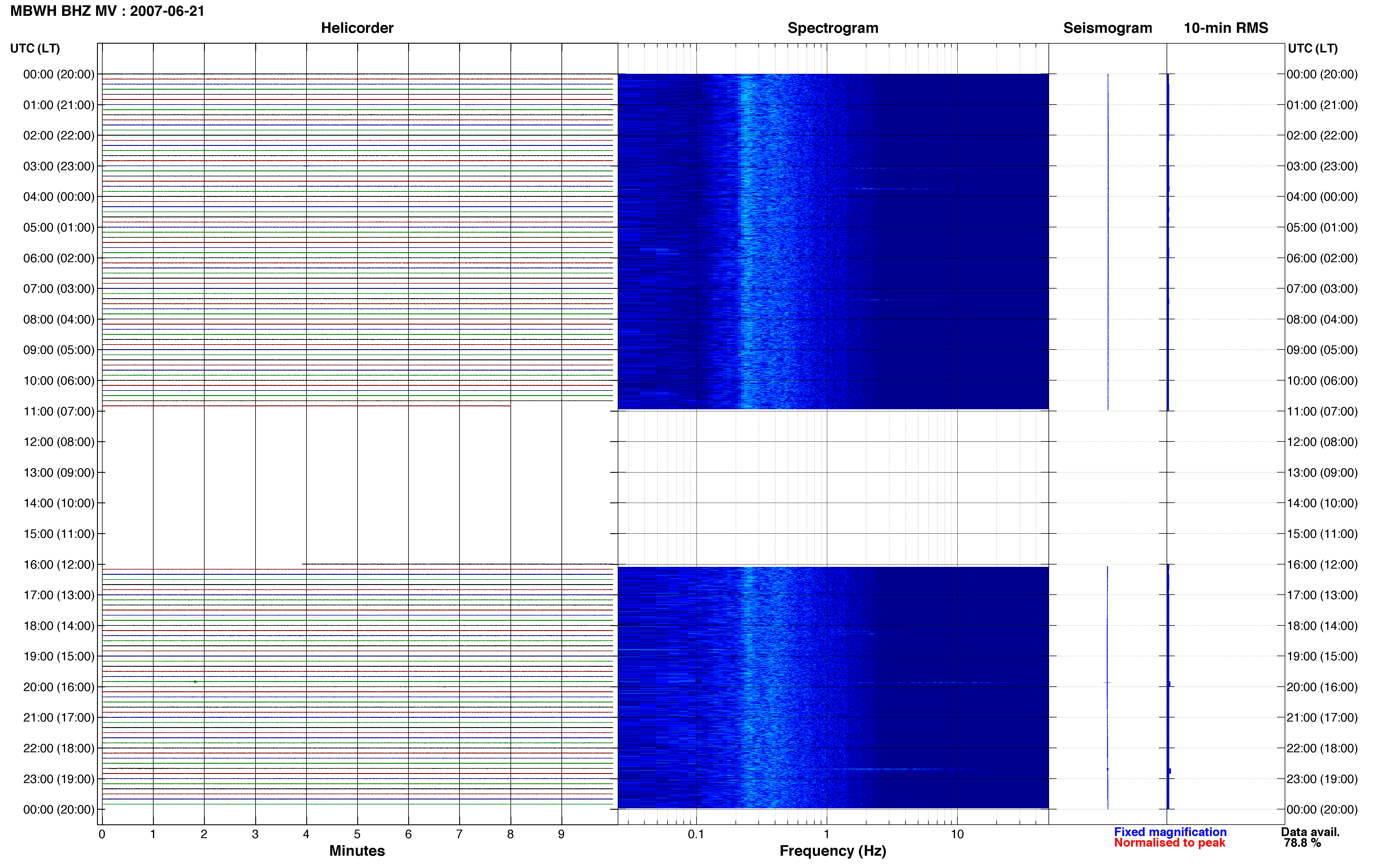The height and width of the screenshot is (868, 1389).
Task: Click minute tick label '5' on helicorder
Action: click(357, 834)
